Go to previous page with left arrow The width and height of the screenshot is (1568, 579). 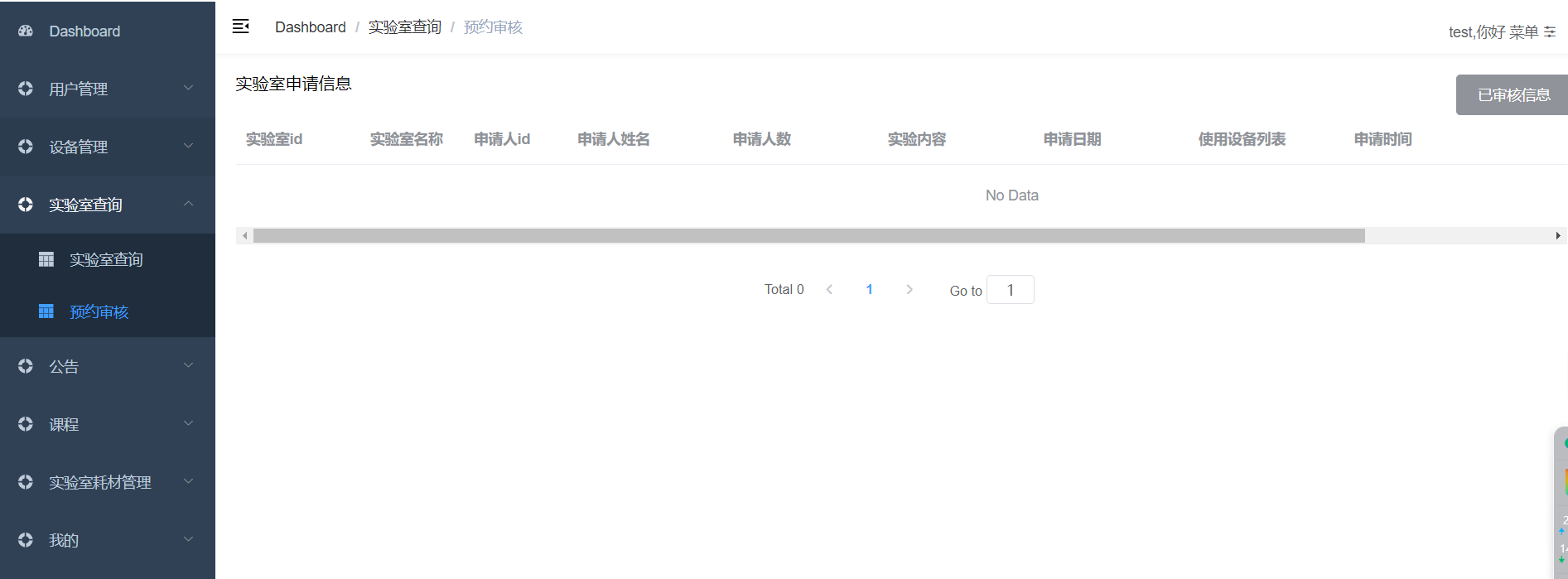[829, 289]
